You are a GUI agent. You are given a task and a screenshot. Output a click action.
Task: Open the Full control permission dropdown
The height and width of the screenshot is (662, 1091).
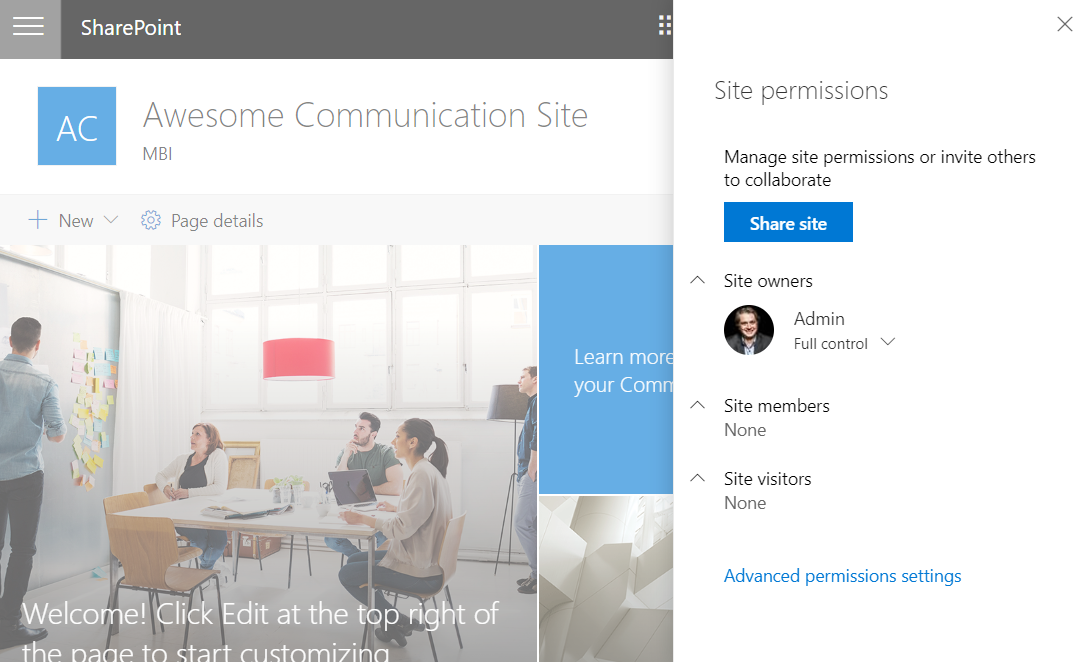887,343
